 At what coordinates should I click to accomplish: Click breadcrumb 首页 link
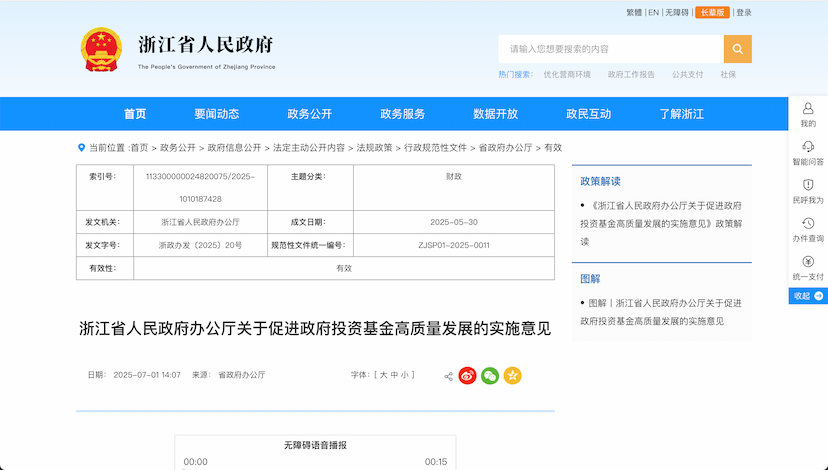139,148
